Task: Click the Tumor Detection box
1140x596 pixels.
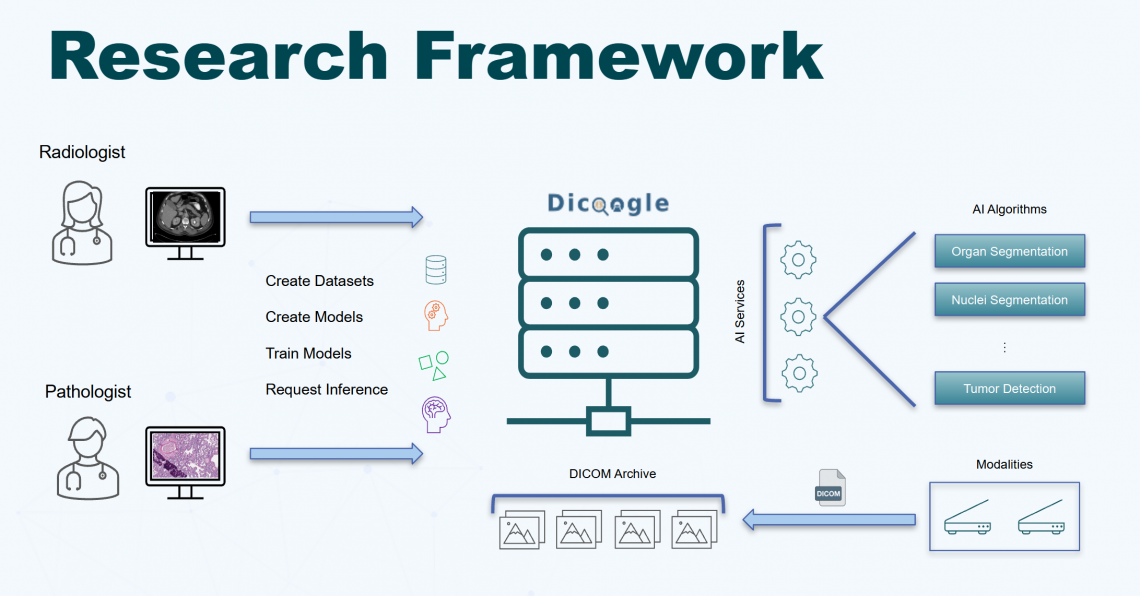Action: click(1010, 388)
